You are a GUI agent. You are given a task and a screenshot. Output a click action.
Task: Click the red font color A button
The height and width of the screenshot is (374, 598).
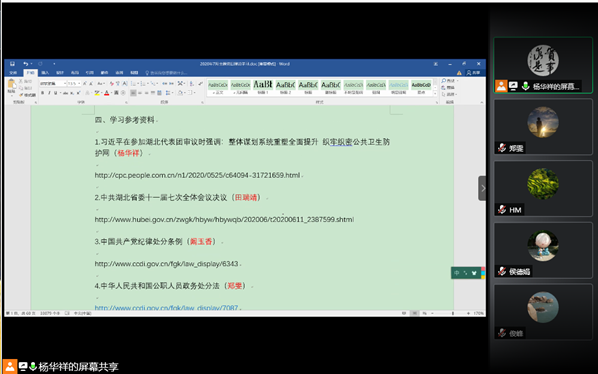tap(106, 93)
